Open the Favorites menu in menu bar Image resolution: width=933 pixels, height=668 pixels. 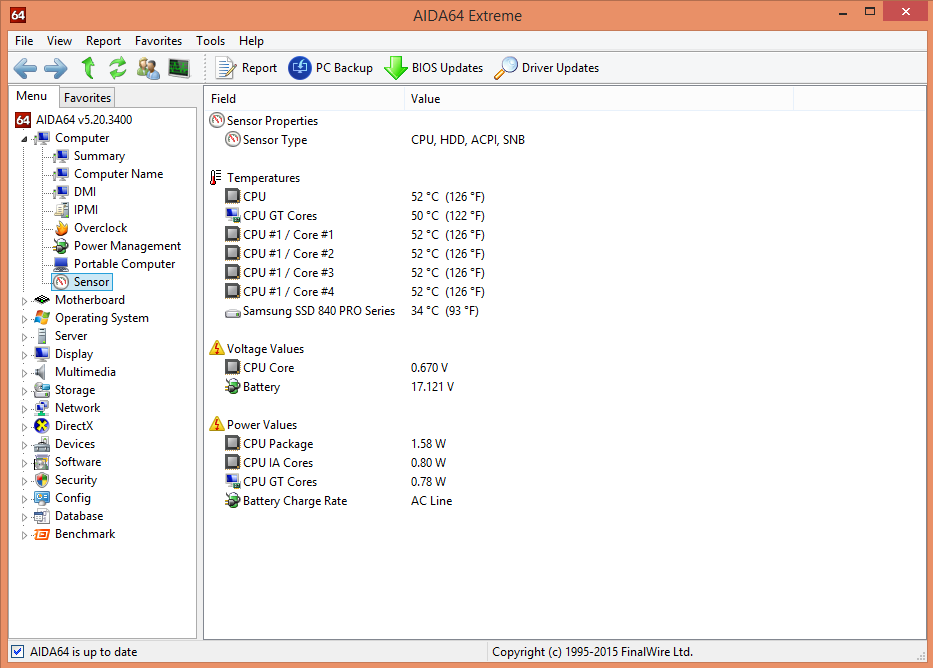(x=158, y=40)
